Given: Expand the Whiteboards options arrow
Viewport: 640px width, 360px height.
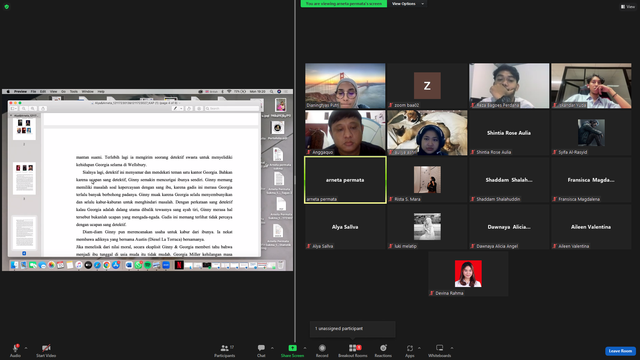Looking at the screenshot, I should (x=452, y=348).
